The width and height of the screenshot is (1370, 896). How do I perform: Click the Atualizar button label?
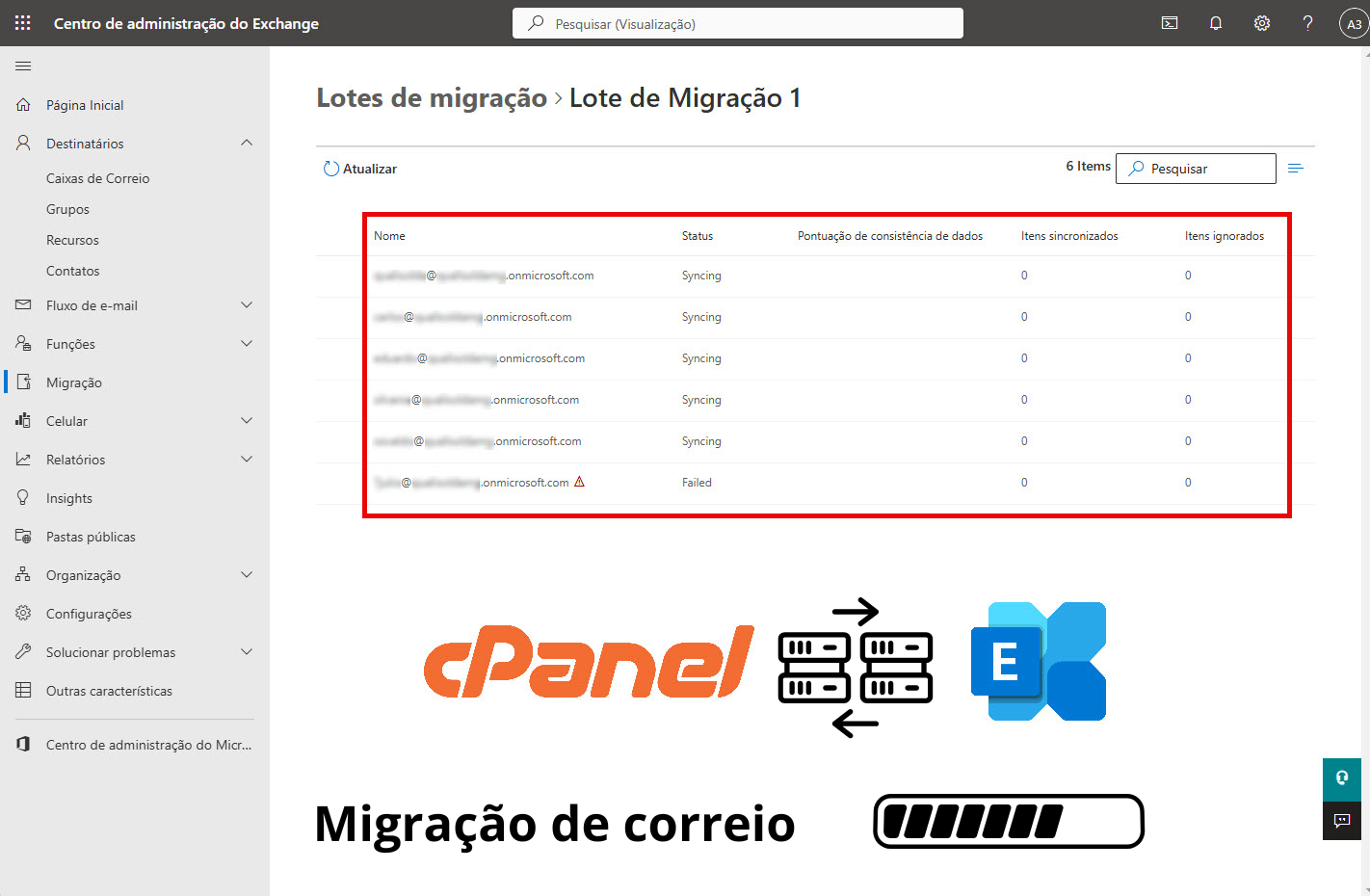370,169
